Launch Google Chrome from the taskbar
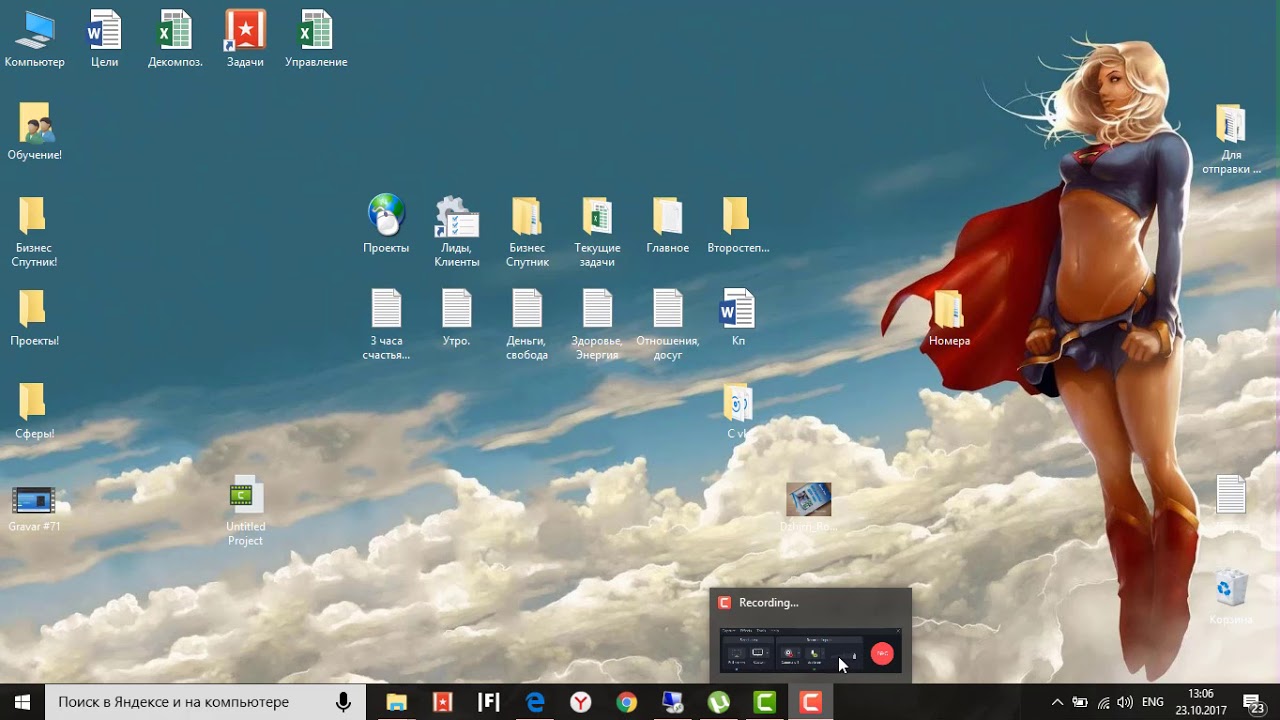Screen dimensions: 1280x720 (x=627, y=702)
